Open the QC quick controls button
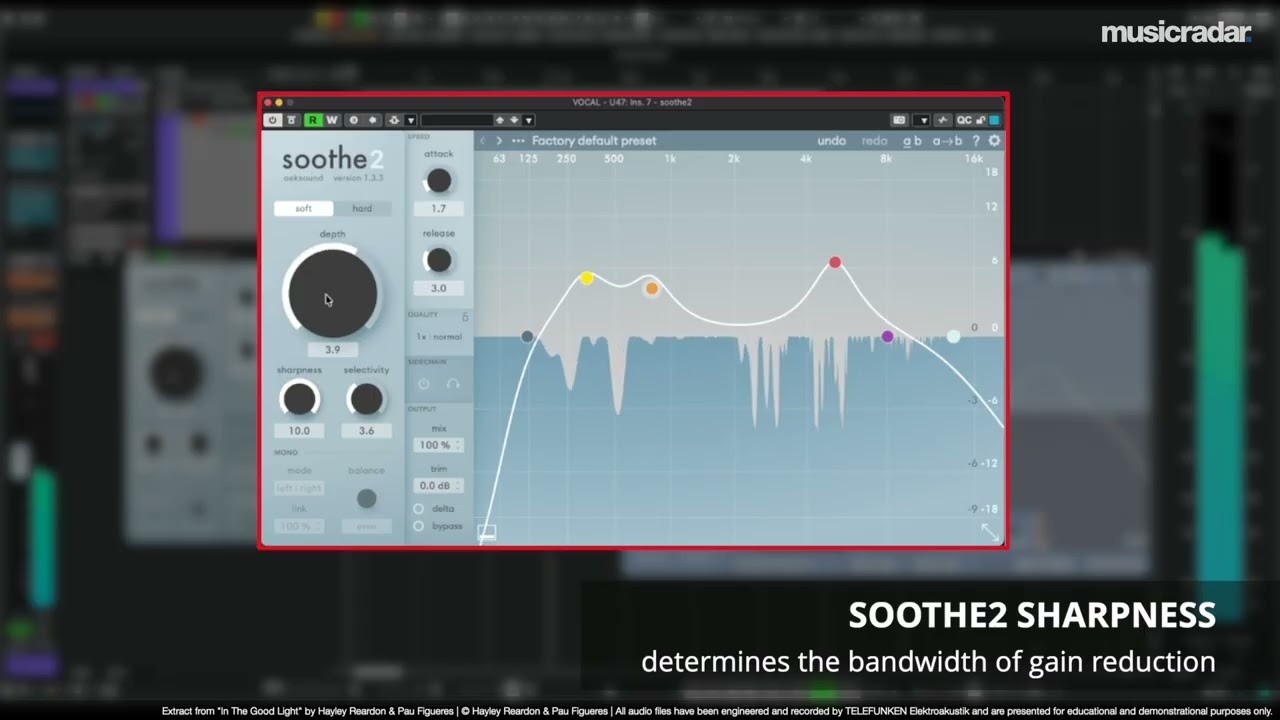The height and width of the screenshot is (720, 1280). pyautogui.click(x=964, y=120)
